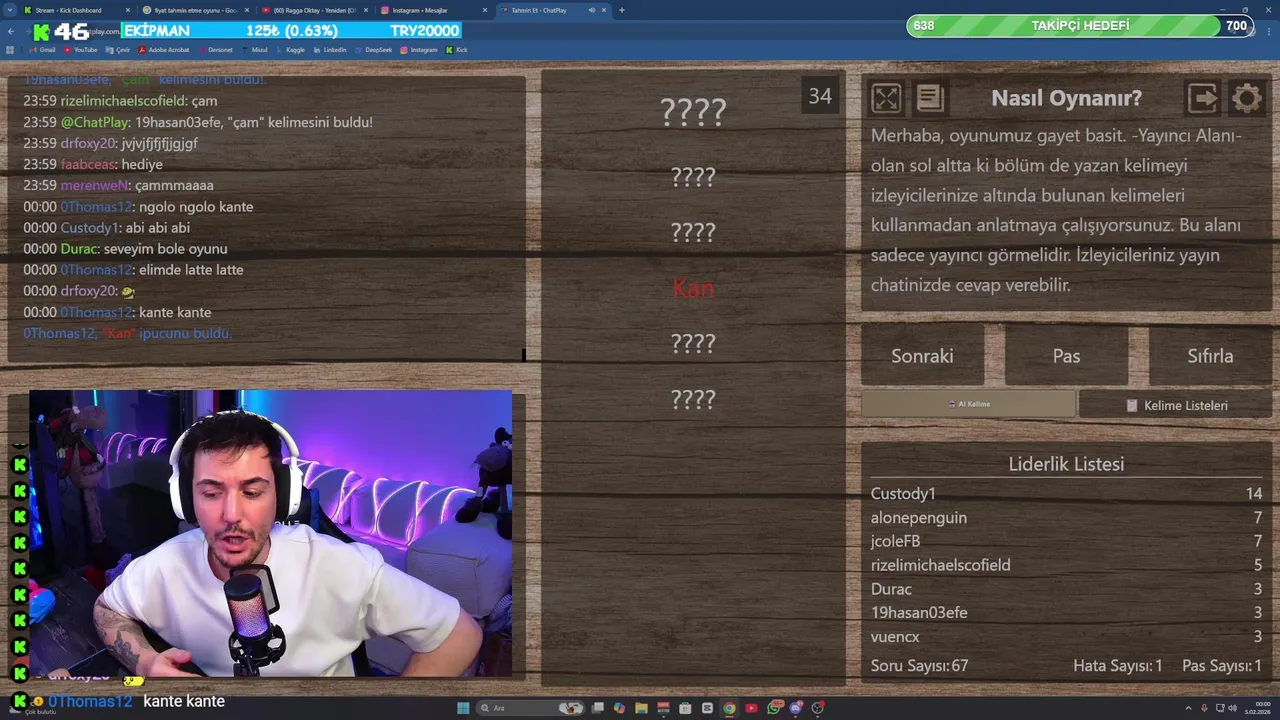Open the YouTube bookmark
The height and width of the screenshot is (720, 1280).
[x=81, y=49]
